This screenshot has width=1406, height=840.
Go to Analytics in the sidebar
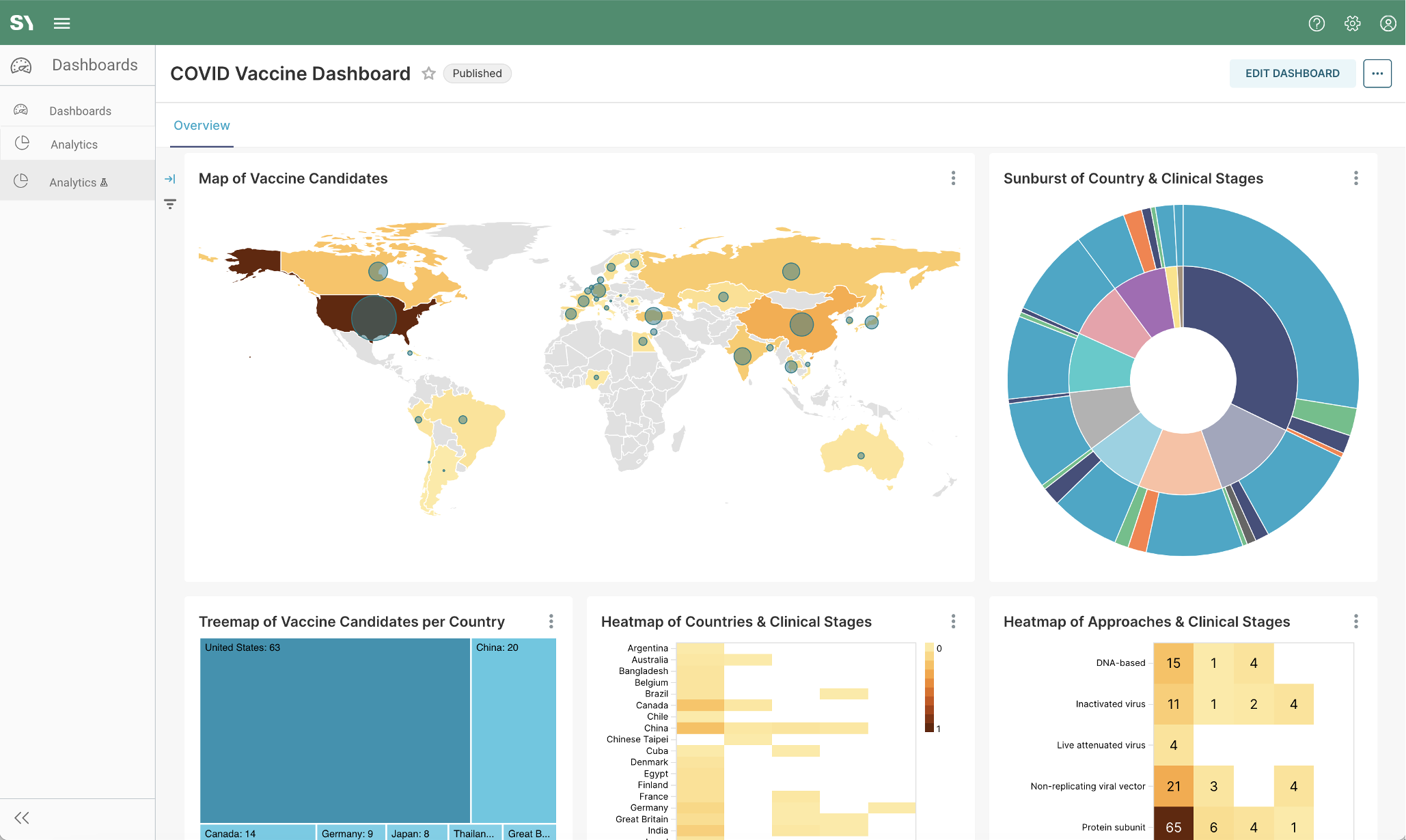pyautogui.click(x=74, y=144)
